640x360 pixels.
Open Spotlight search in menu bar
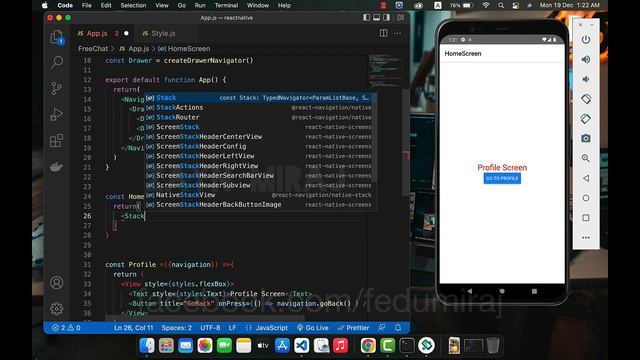pyautogui.click(x=501, y=5)
